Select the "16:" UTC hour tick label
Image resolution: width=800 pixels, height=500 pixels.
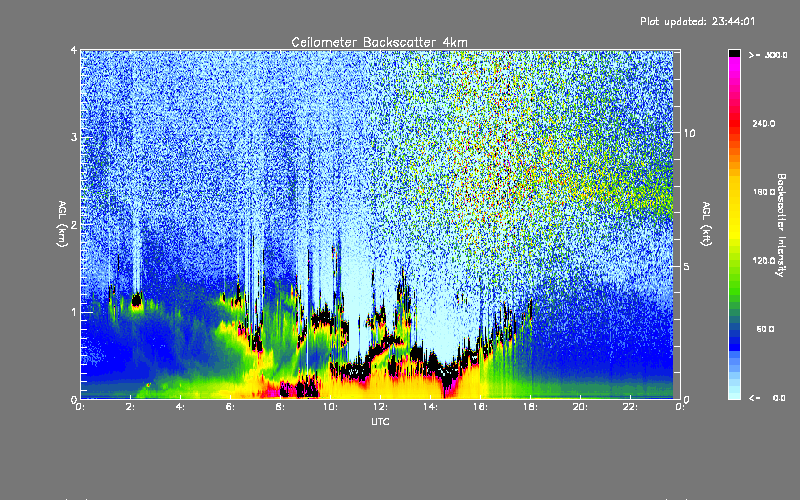click(481, 407)
